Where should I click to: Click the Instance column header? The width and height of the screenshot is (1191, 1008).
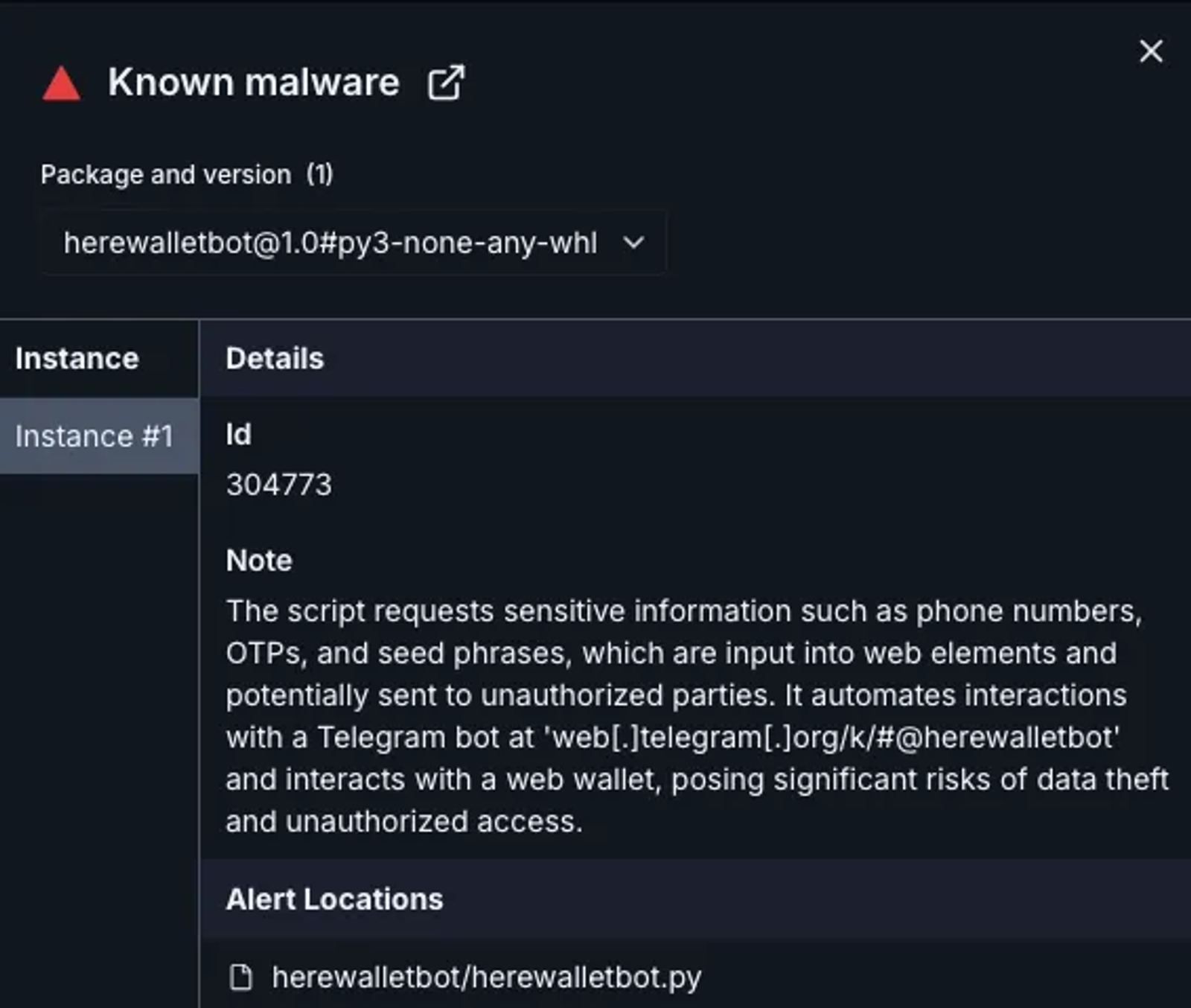(77, 359)
